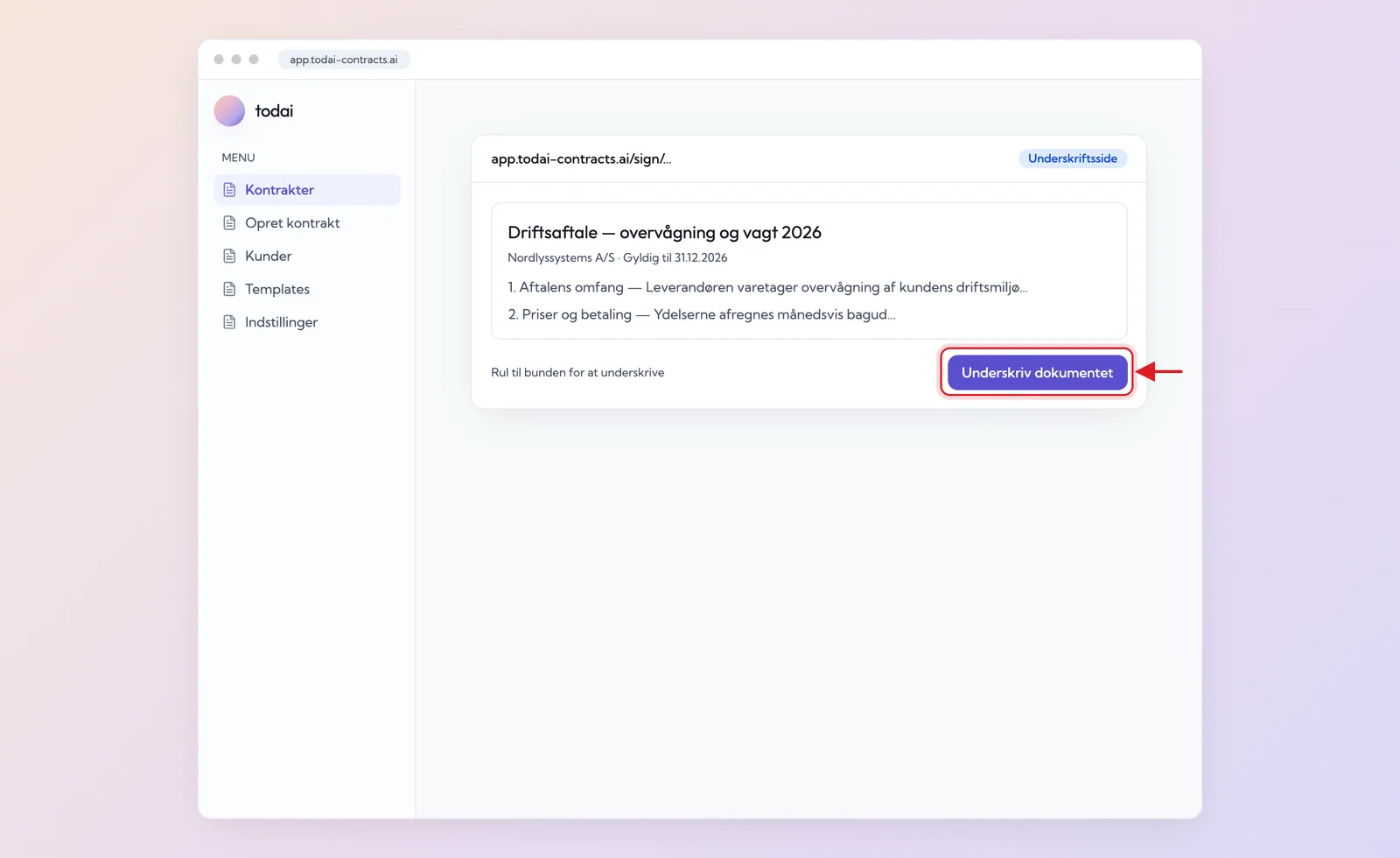Click the Rul til bunden hint text
This screenshot has height=858, width=1400.
tap(577, 373)
